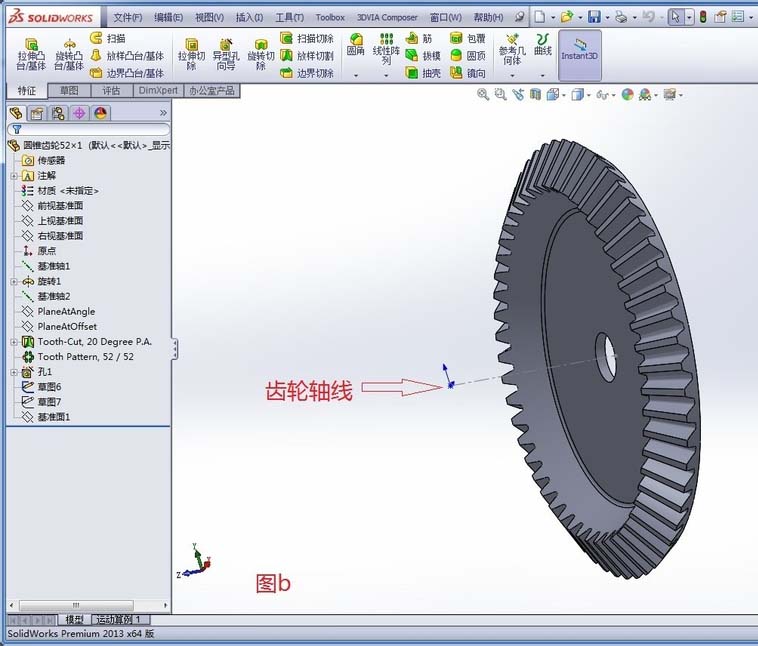Screen dimensions: 758x646
Task: Open the FeatureManager design tree tab
Action: [16, 113]
